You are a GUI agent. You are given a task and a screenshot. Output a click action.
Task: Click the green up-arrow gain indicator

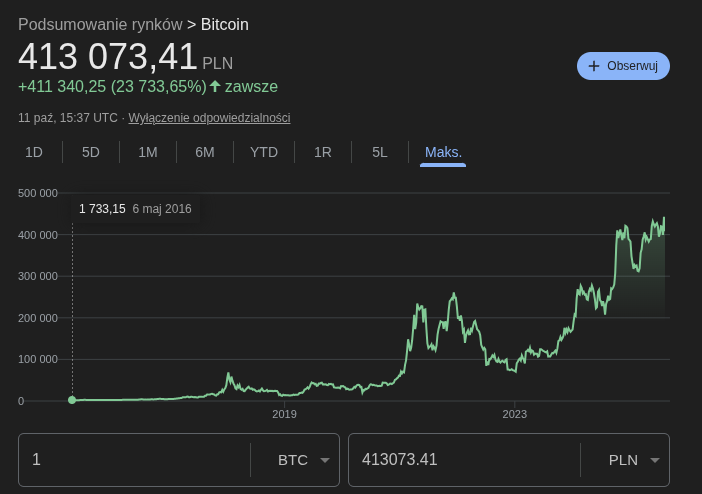215,87
